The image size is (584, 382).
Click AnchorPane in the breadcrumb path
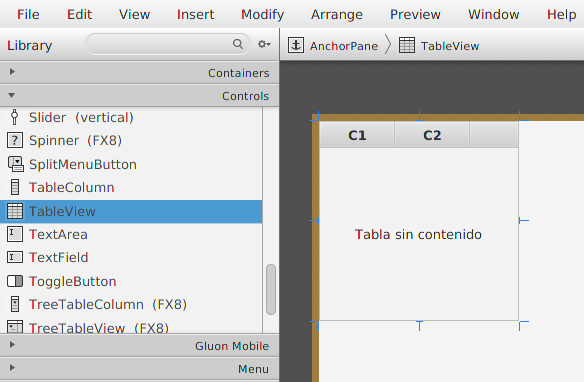click(x=344, y=46)
